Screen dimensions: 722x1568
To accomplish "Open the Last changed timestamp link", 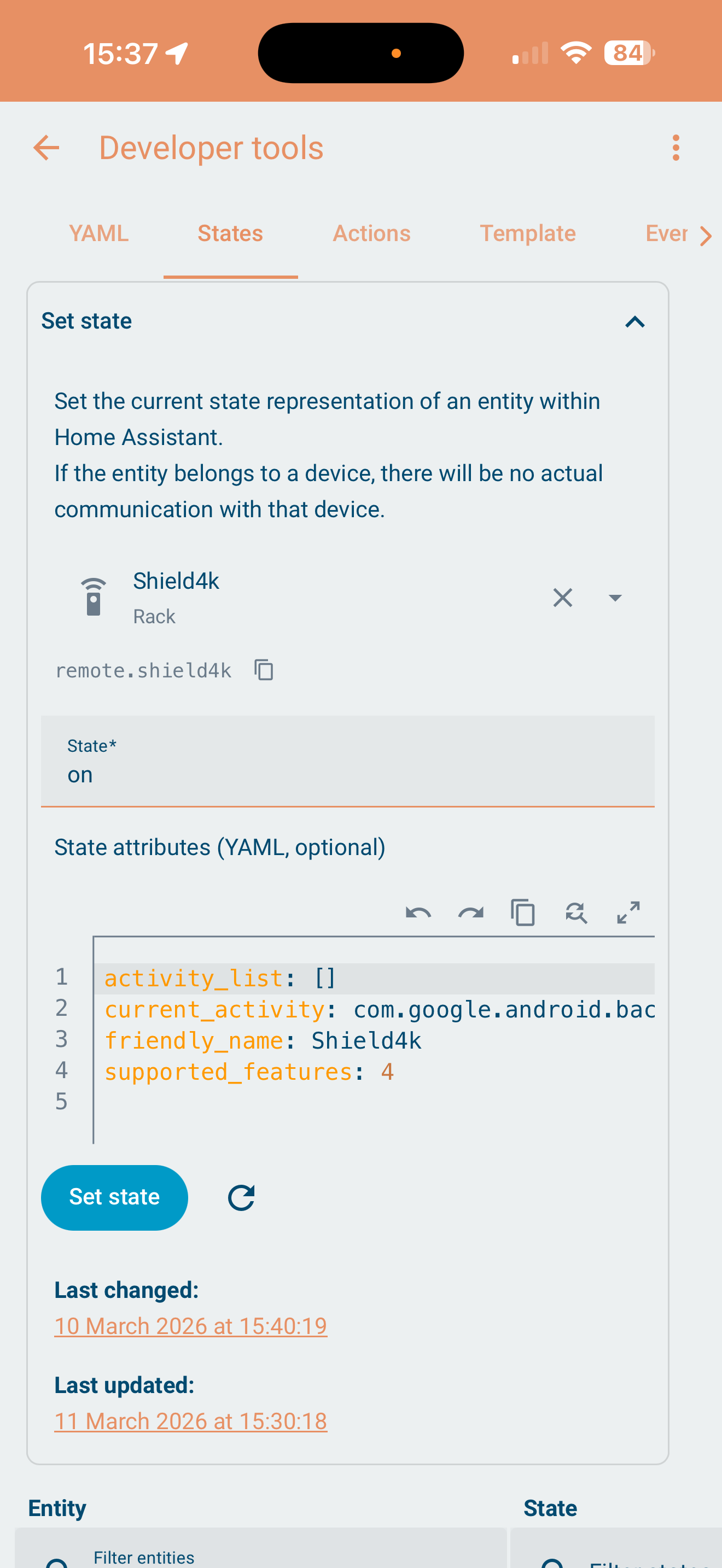I will [x=190, y=1326].
